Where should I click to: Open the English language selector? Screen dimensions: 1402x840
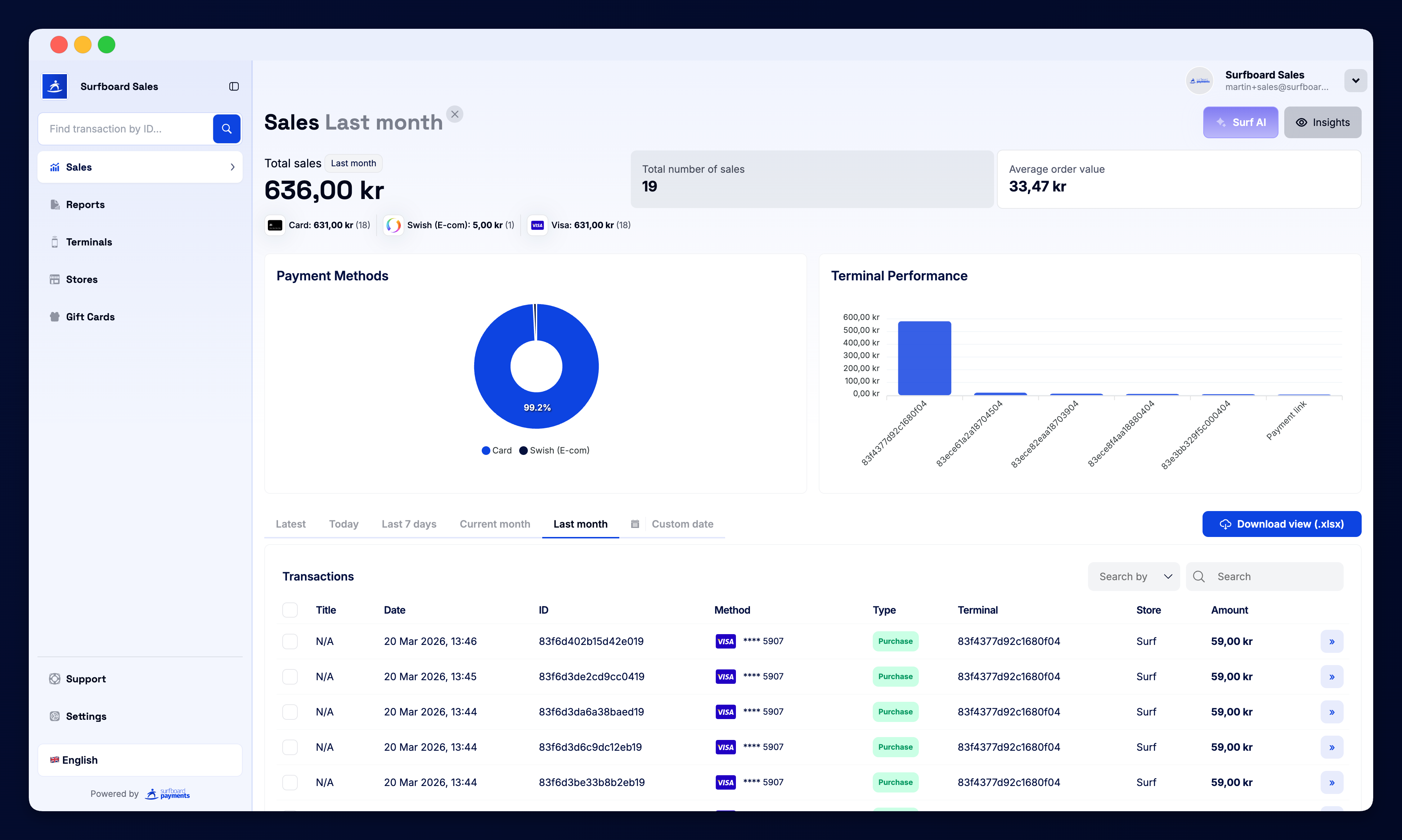point(139,760)
